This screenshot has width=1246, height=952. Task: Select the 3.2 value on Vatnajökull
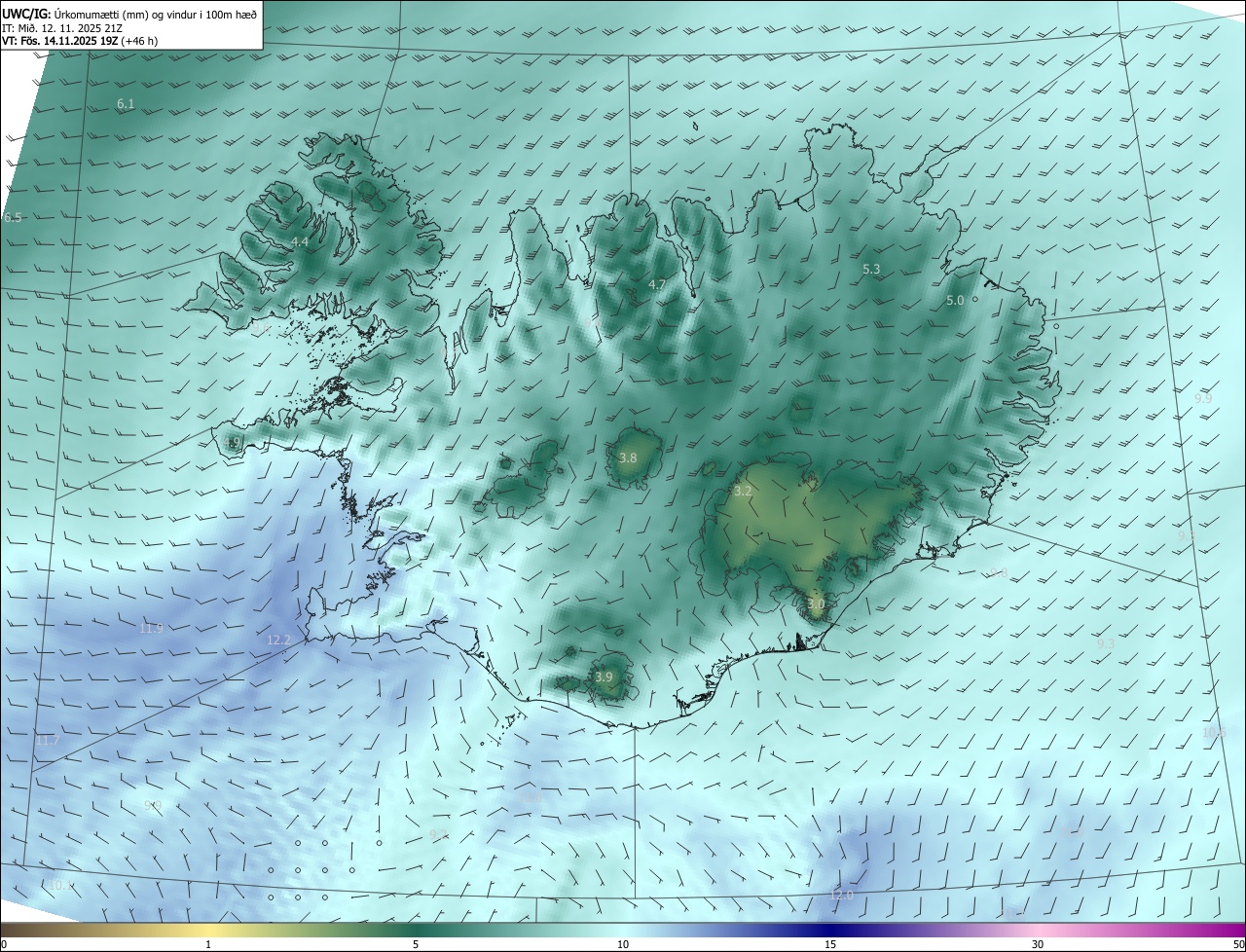[x=743, y=492]
